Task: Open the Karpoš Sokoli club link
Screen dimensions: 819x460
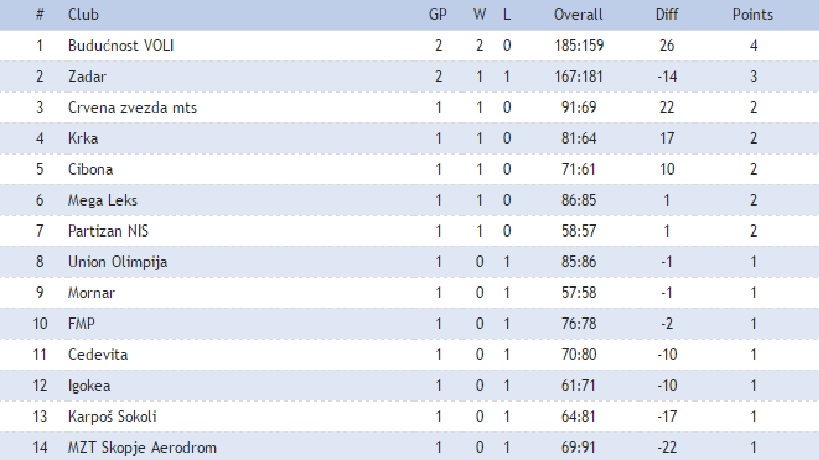Action: tap(112, 417)
